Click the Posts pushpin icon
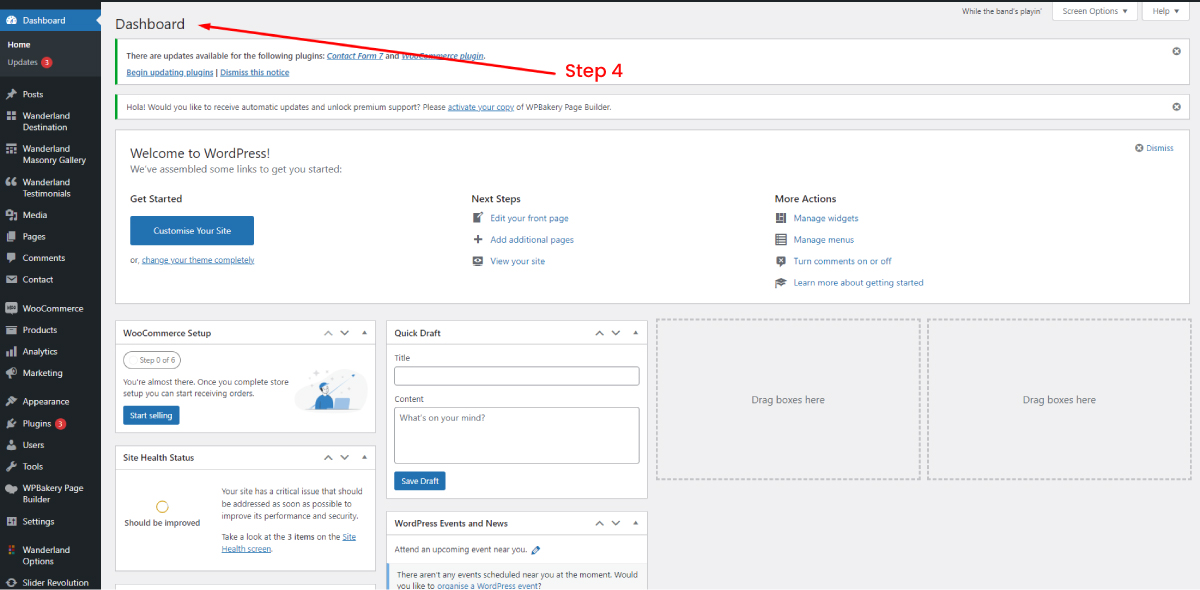Screen dimensions: 1200x590 tap(12, 94)
